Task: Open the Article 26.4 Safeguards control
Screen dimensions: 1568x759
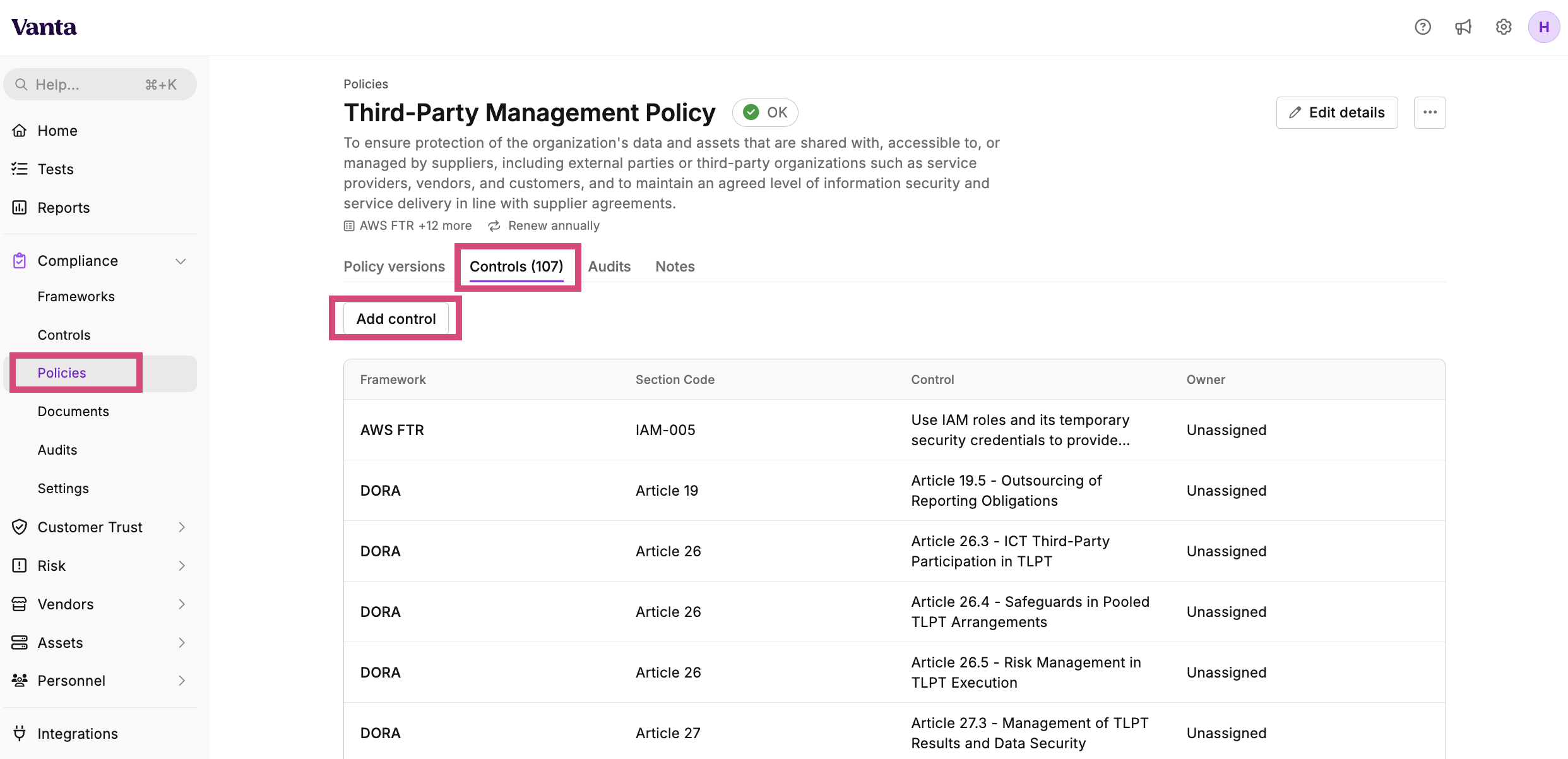Action: pyautogui.click(x=1030, y=612)
